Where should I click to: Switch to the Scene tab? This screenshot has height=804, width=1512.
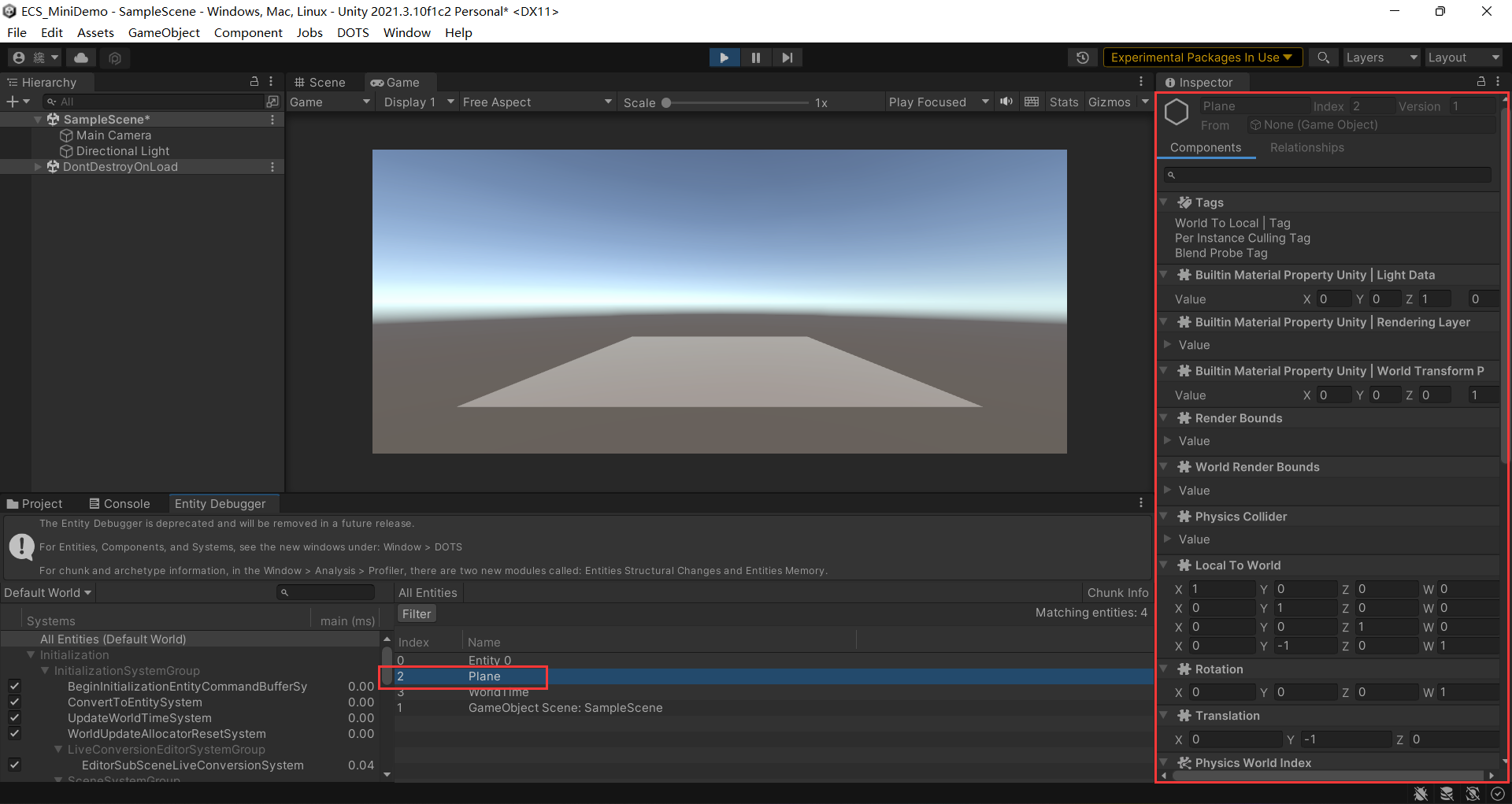click(321, 82)
